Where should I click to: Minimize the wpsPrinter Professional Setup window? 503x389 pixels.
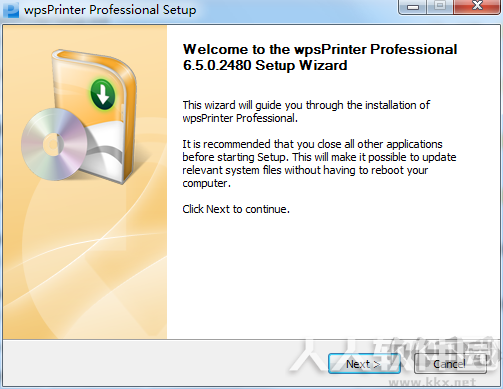(413, 7)
